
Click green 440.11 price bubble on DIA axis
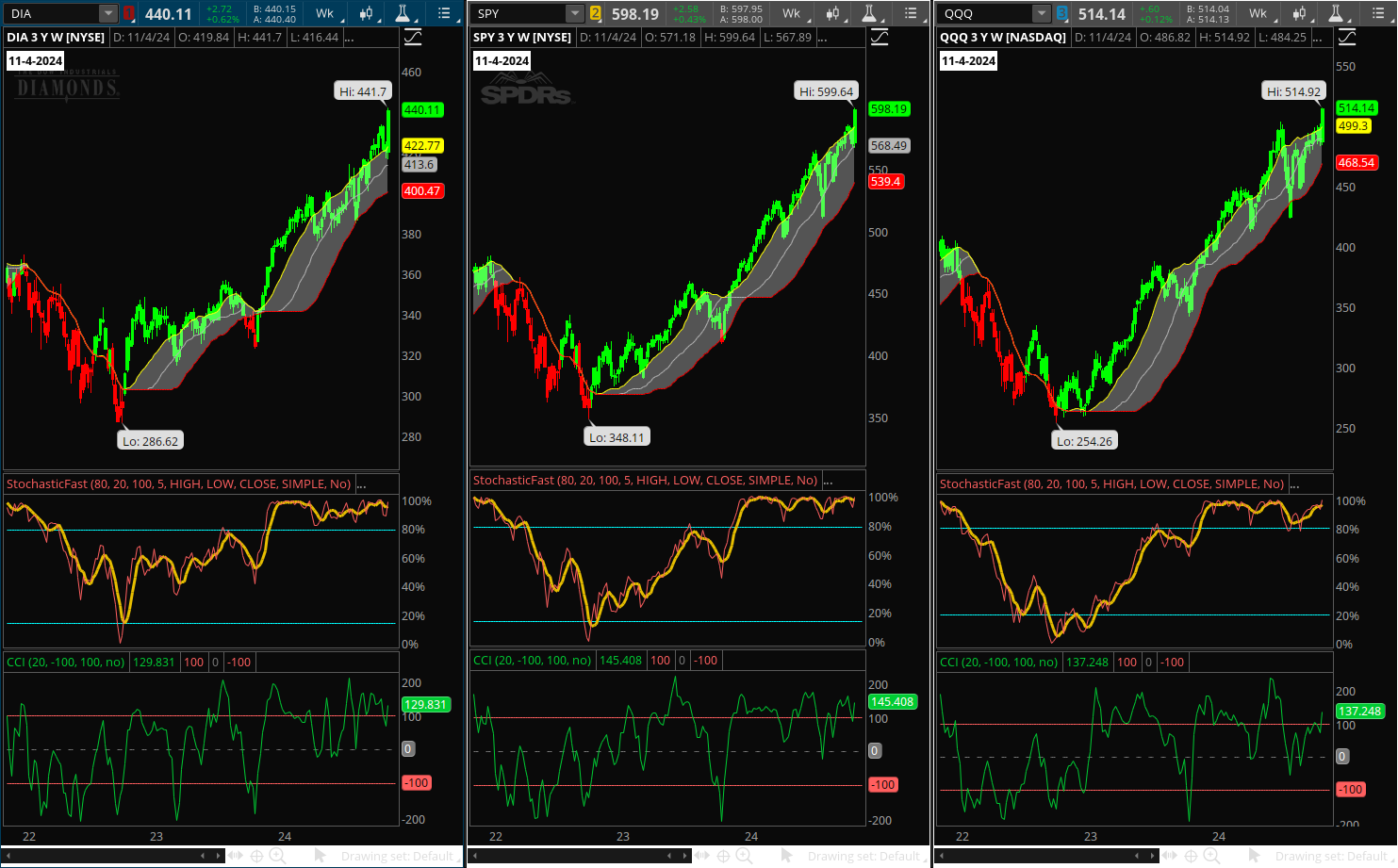(x=422, y=109)
